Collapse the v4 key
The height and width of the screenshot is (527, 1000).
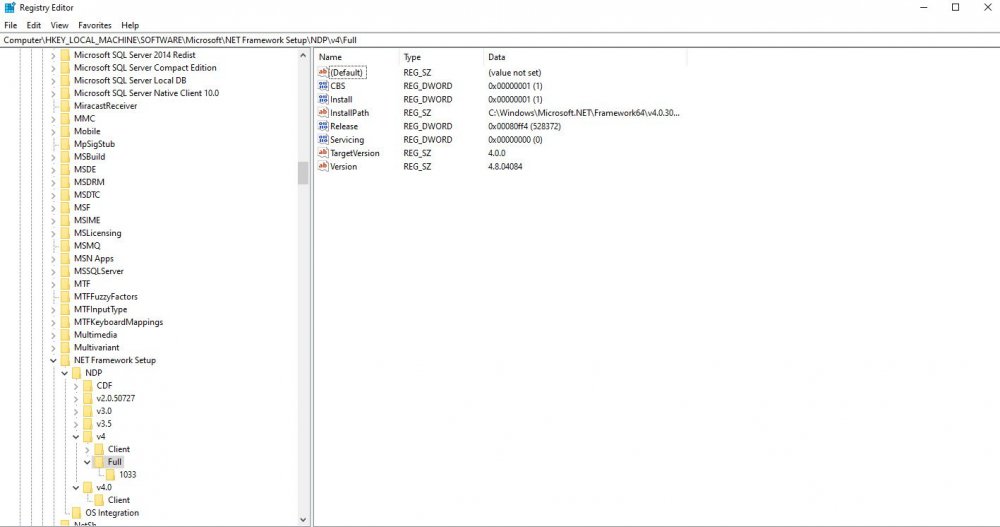coord(76,437)
